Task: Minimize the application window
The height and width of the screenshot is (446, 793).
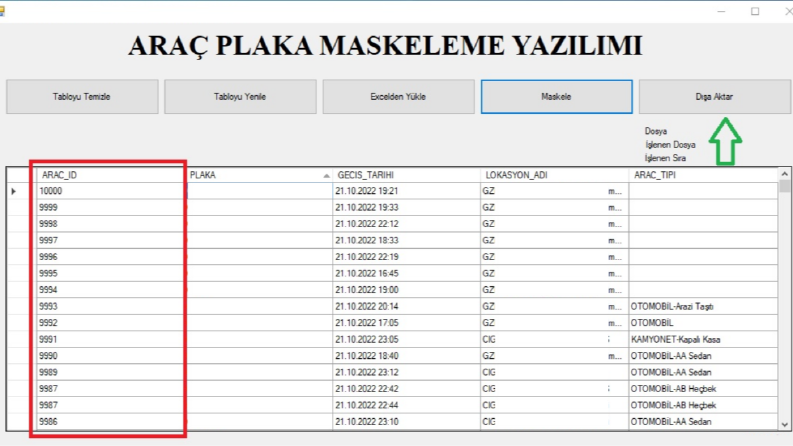Action: point(721,11)
